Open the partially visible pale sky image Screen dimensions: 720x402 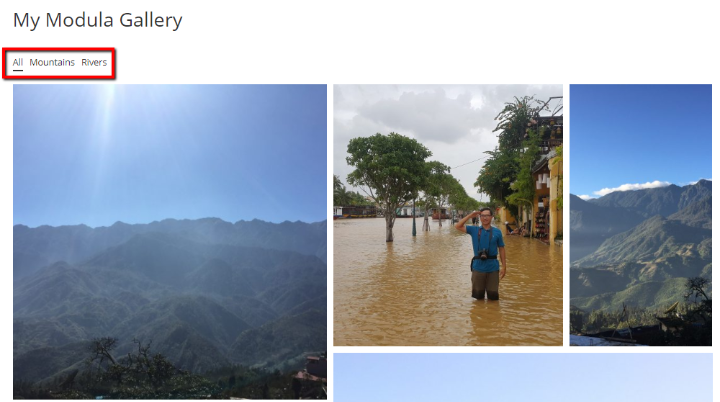(523, 377)
